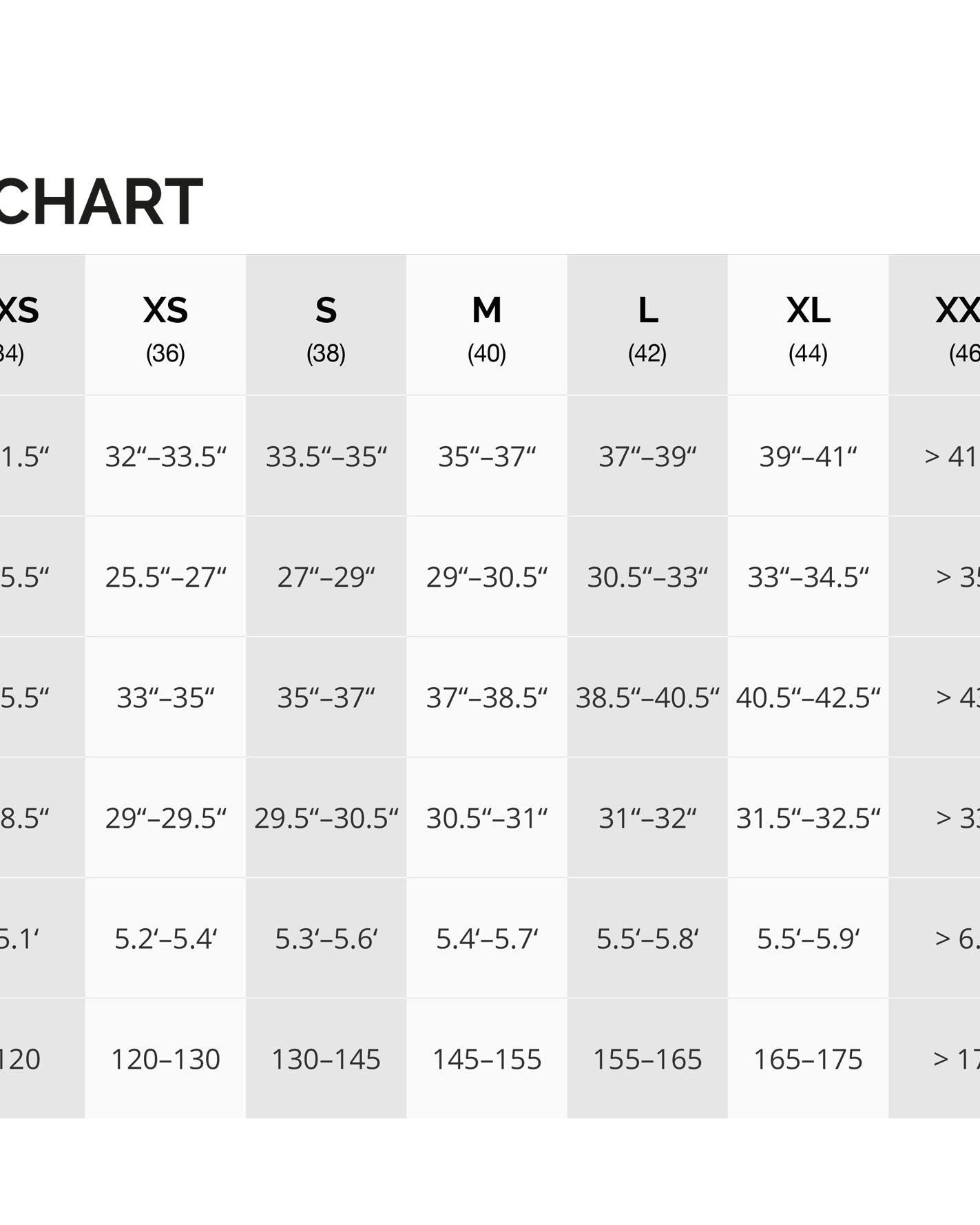Select the 29.5“–30.5“ cell
Screen dimensions: 980x1225
pyautogui.click(x=326, y=818)
